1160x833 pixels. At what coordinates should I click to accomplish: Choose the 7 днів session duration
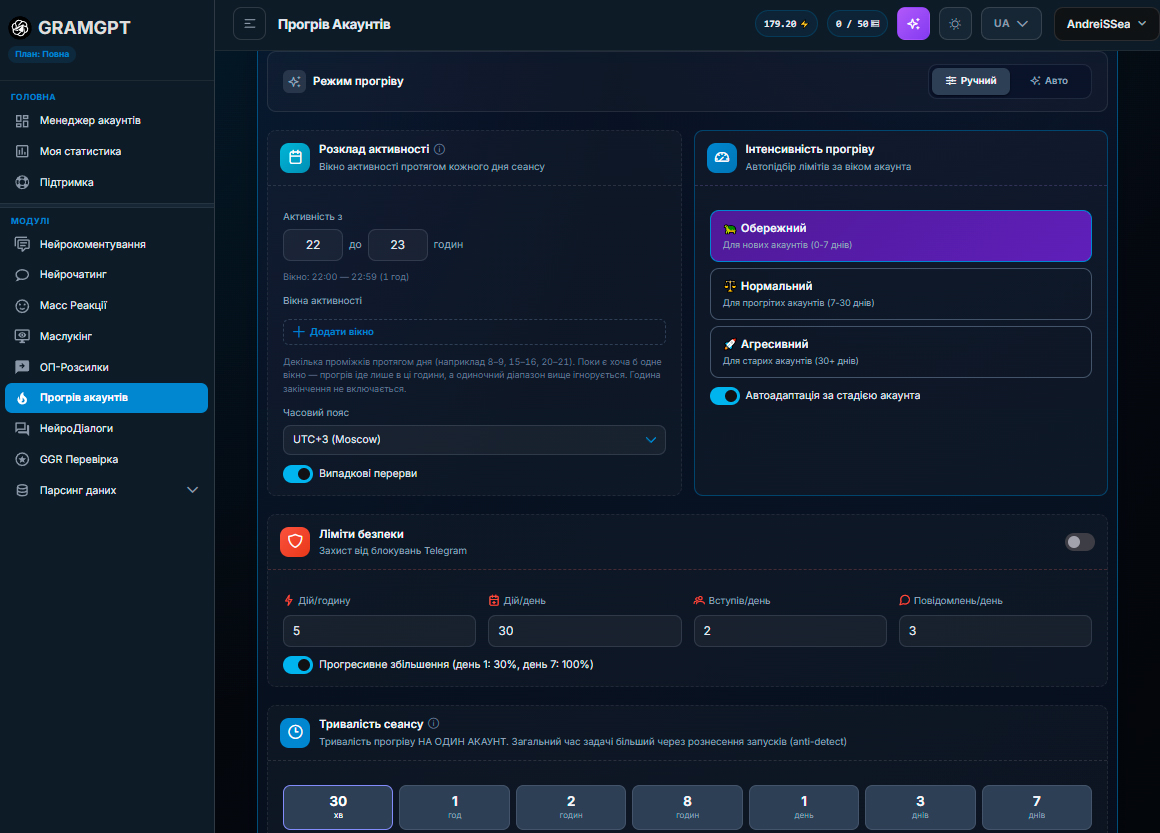click(x=1036, y=807)
